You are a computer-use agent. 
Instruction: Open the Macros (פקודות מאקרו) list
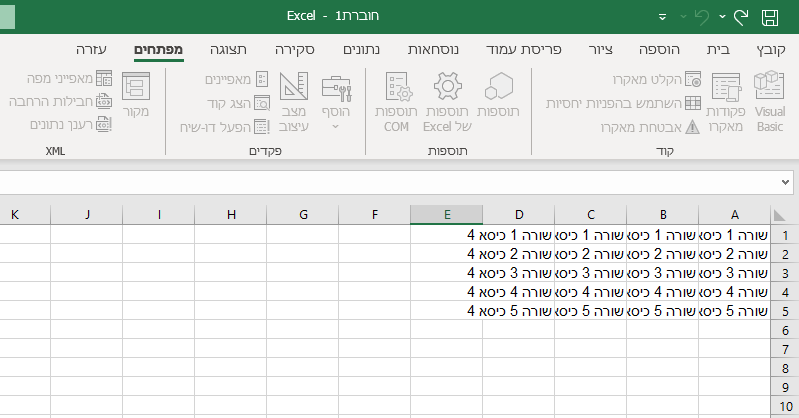[x=725, y=103]
